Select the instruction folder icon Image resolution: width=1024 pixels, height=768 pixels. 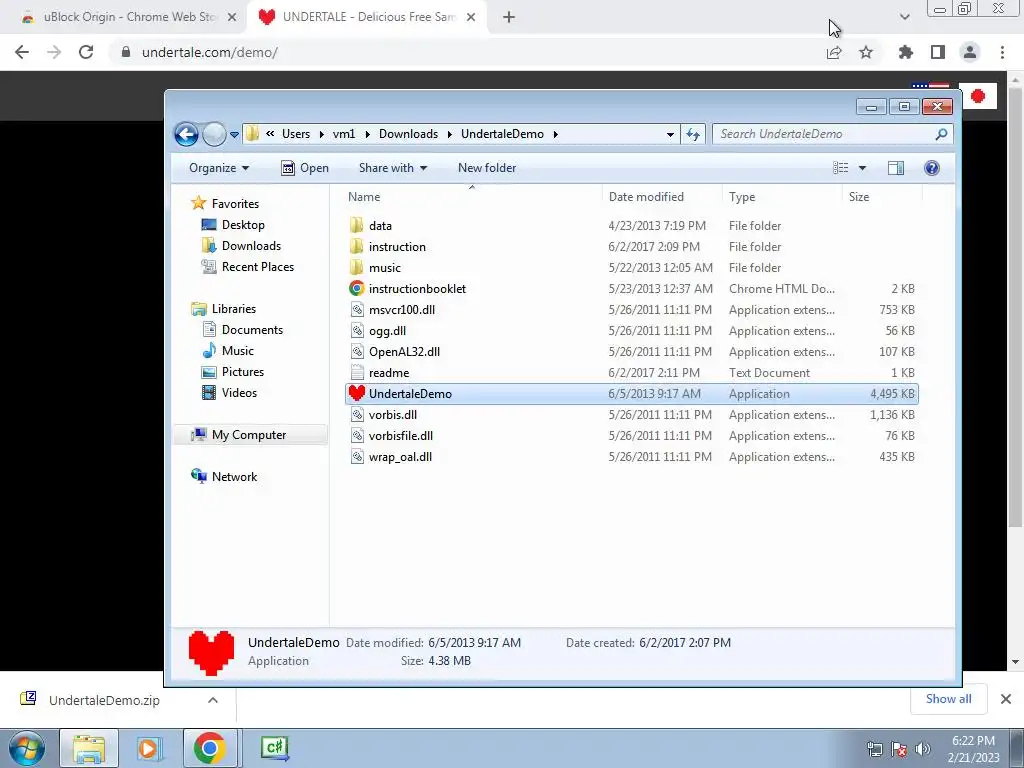pos(357,247)
